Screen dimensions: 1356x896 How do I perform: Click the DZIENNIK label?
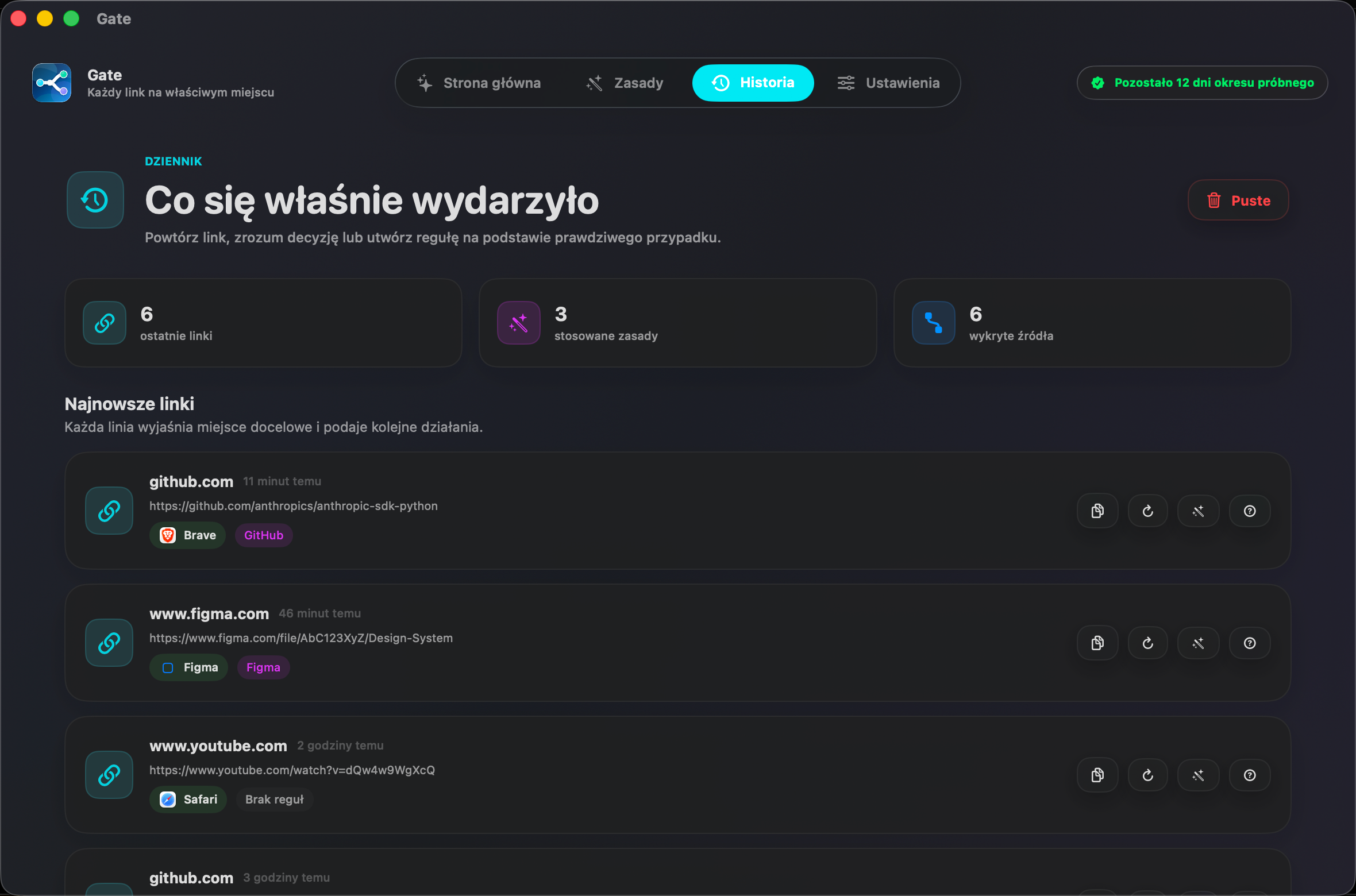tap(174, 161)
